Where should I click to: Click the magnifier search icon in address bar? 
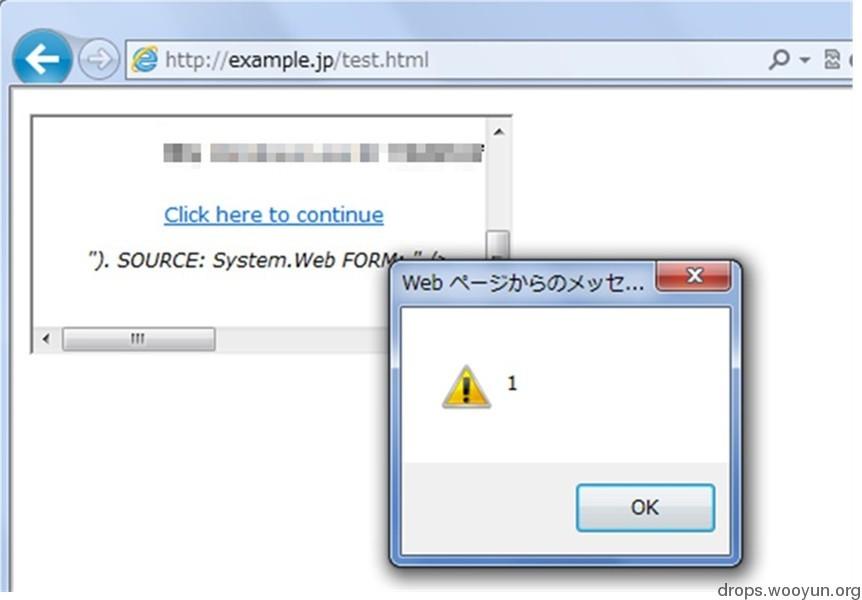click(x=778, y=59)
